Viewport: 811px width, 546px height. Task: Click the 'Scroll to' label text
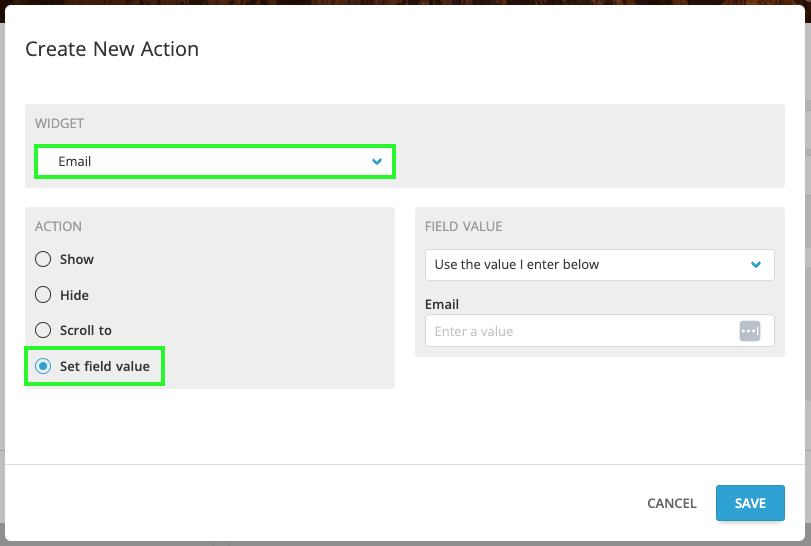pos(86,330)
